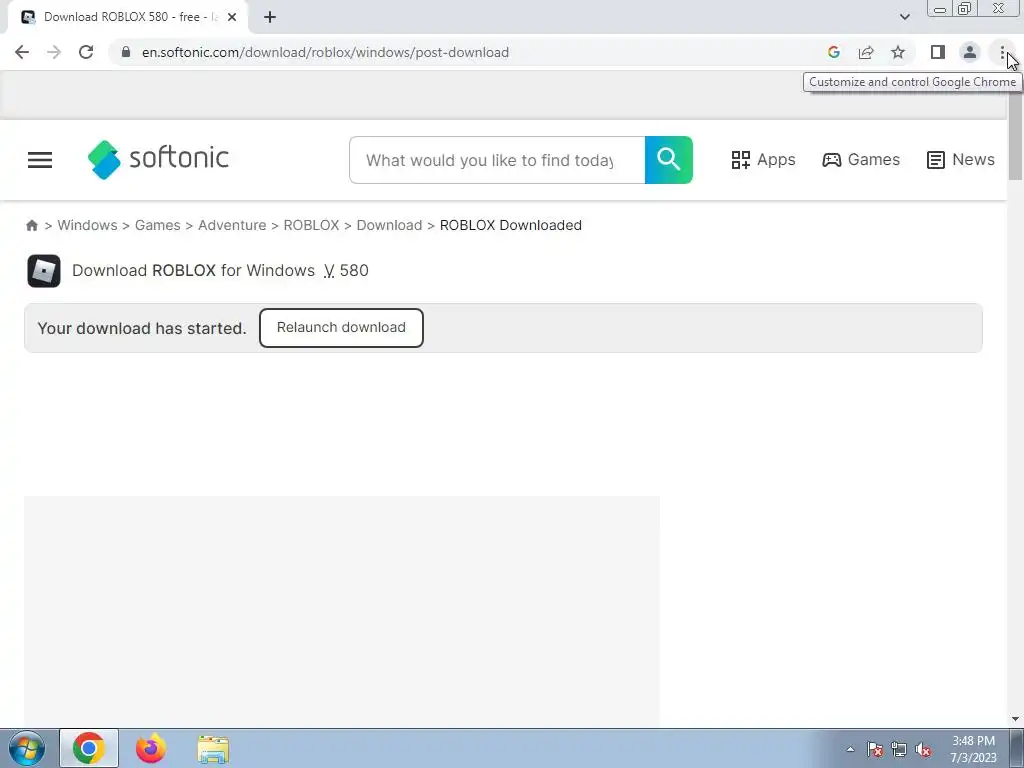Reload the current page
This screenshot has width=1024, height=768.
coord(86,52)
